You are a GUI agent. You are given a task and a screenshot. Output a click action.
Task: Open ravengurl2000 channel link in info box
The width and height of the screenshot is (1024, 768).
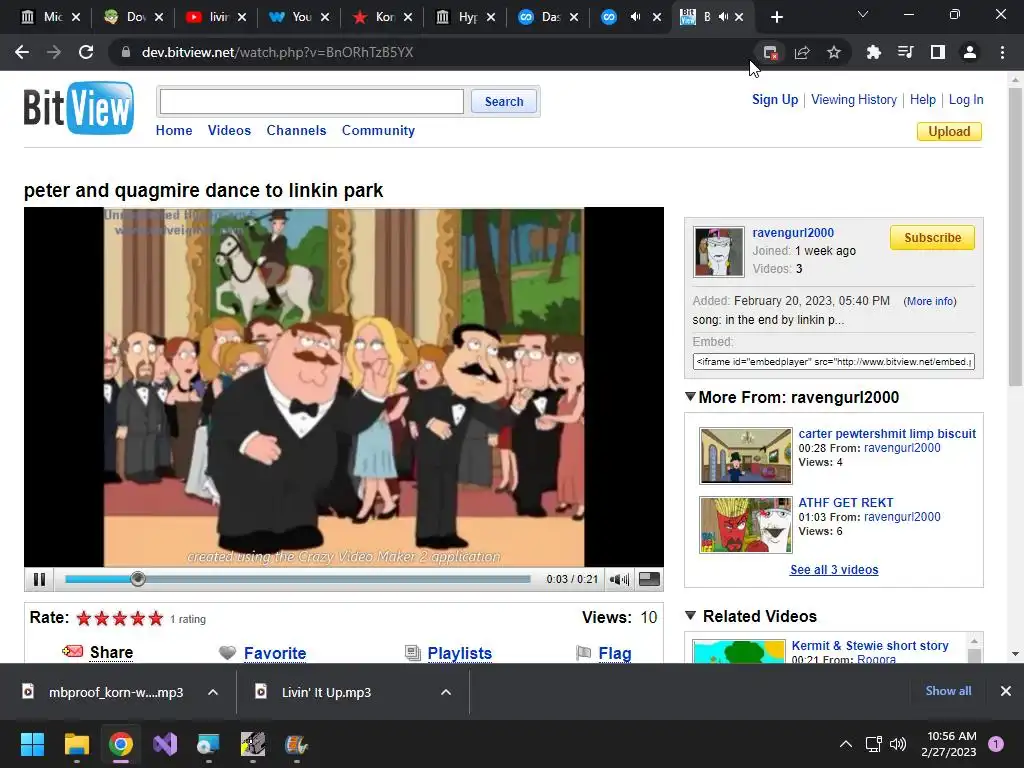[x=793, y=232]
